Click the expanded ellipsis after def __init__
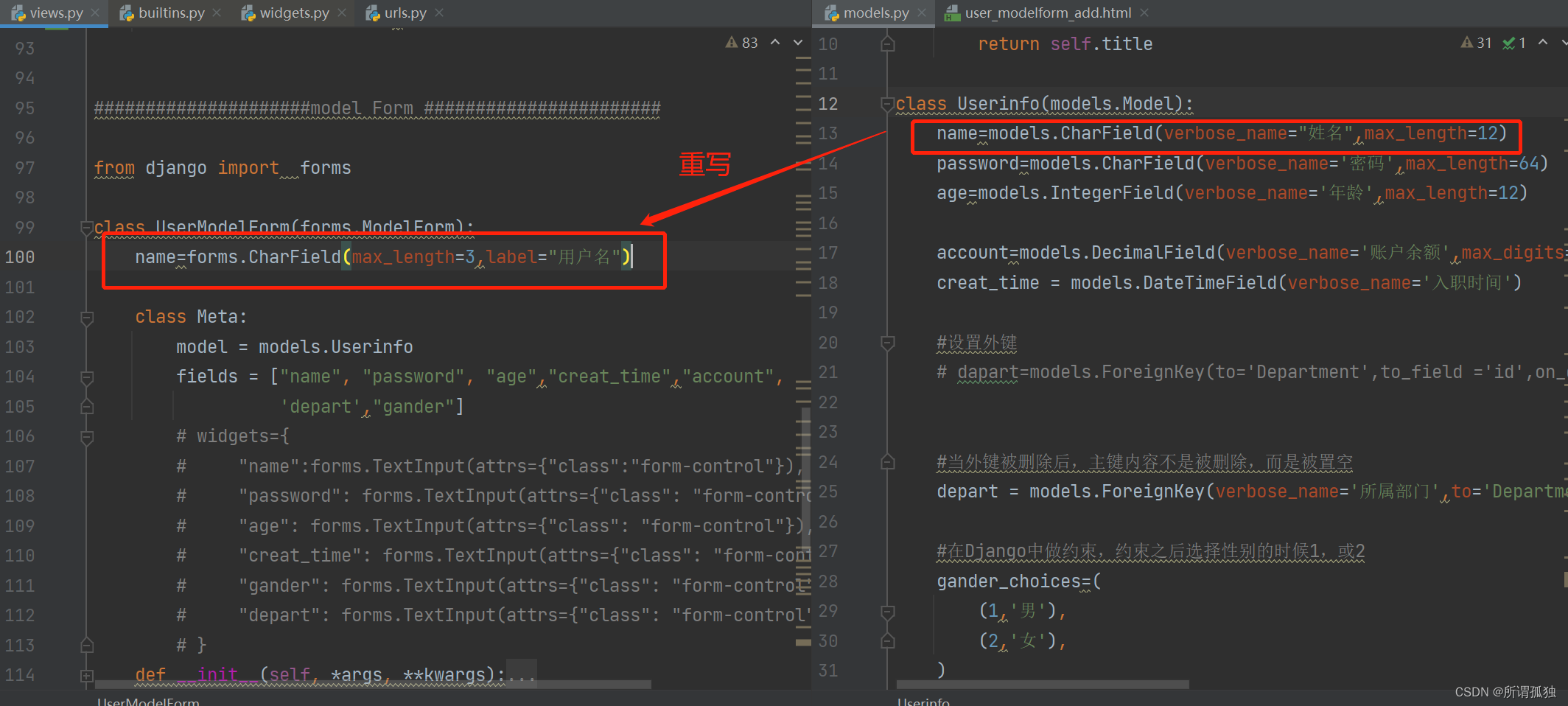 point(522,674)
